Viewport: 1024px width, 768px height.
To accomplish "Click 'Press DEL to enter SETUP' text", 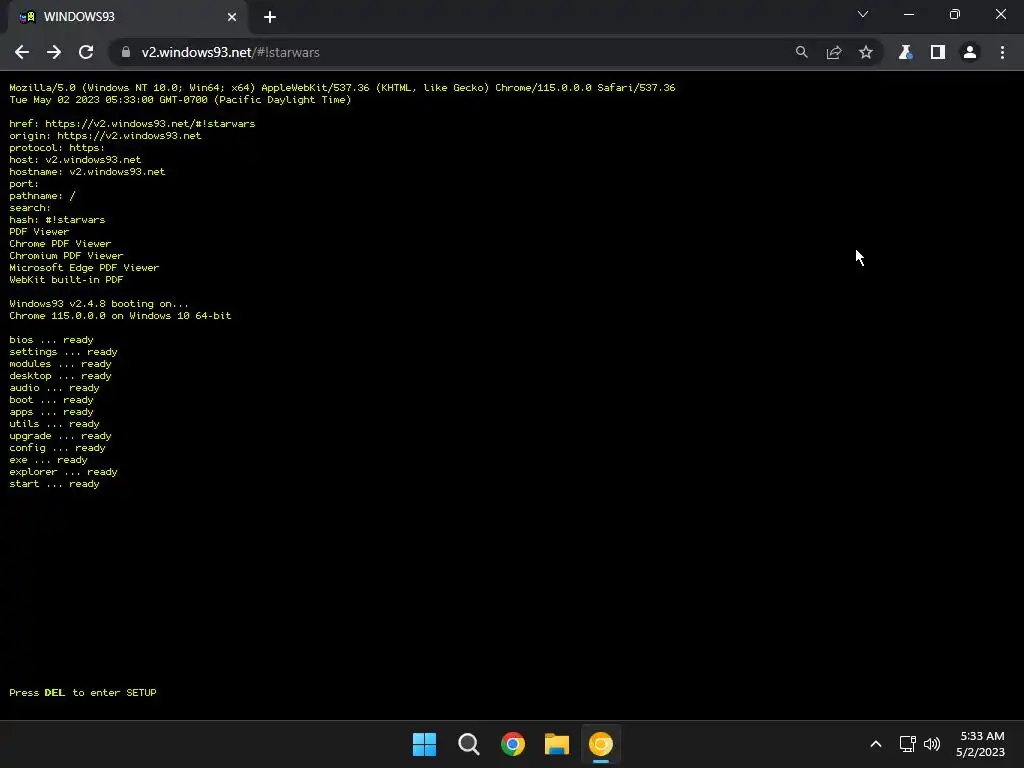I will coord(83,693).
